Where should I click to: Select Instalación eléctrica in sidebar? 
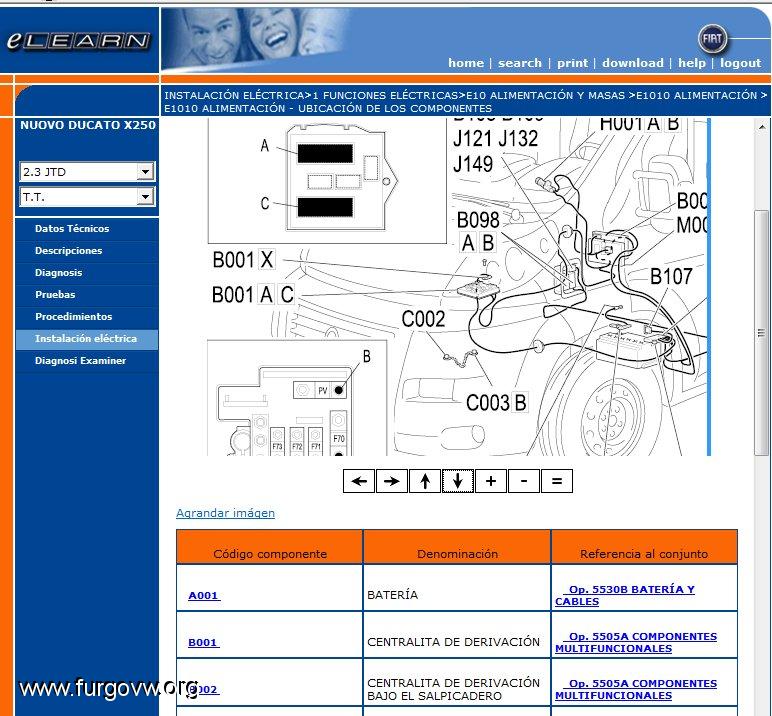(x=86, y=339)
